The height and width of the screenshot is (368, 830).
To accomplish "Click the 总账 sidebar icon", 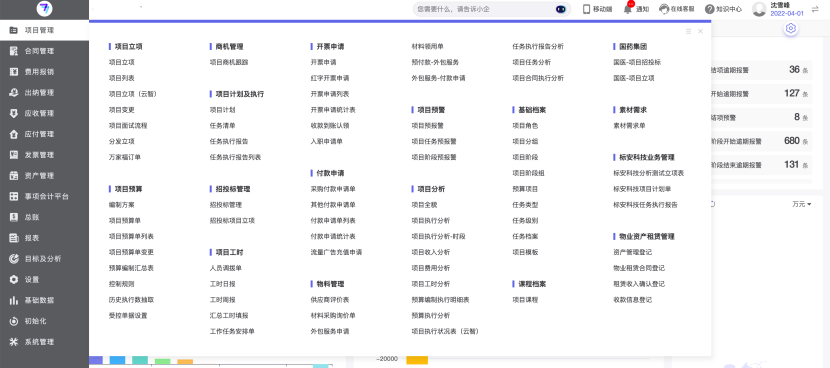I will 14,217.
